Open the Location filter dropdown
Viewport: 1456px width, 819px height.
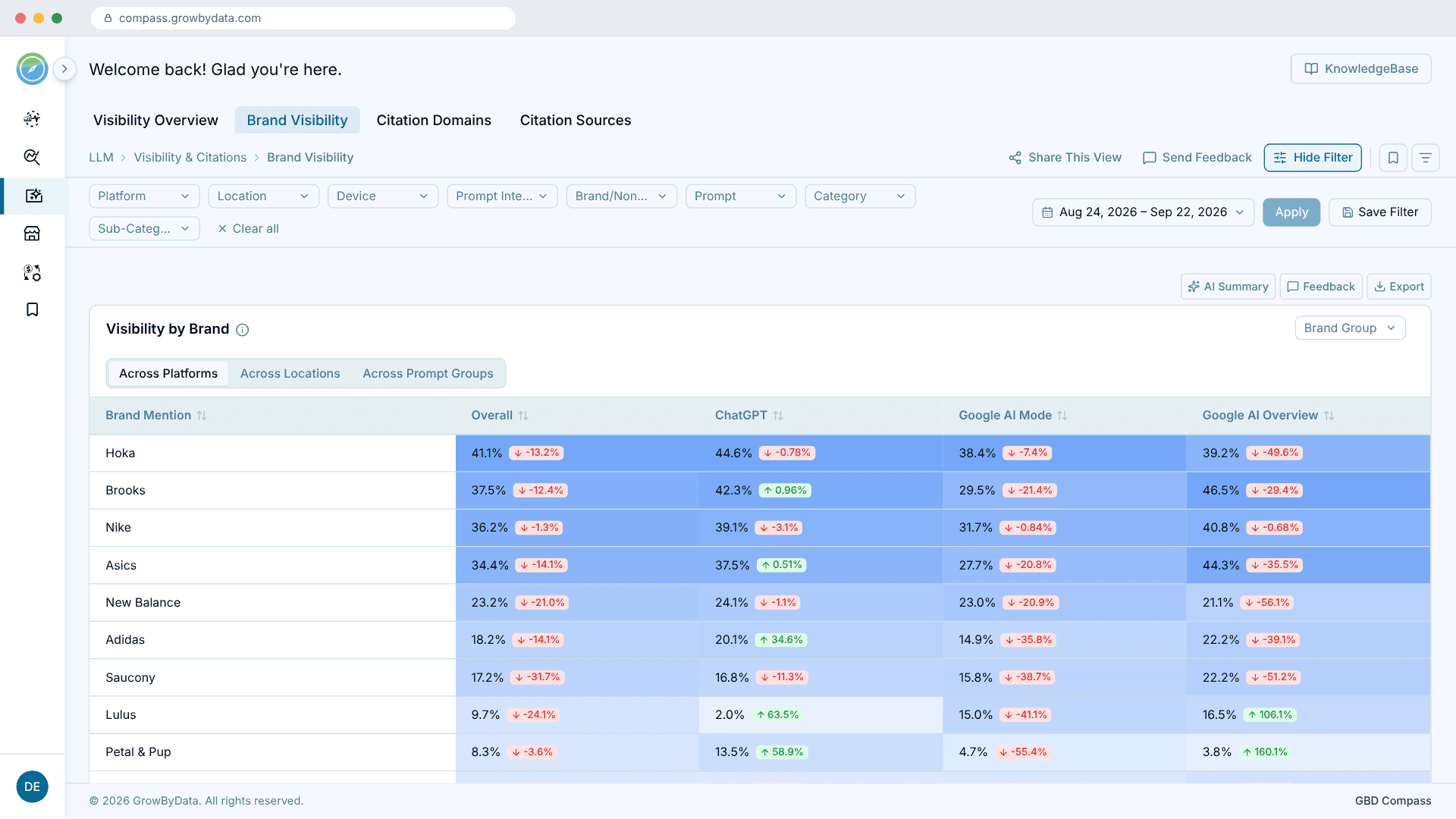point(264,196)
